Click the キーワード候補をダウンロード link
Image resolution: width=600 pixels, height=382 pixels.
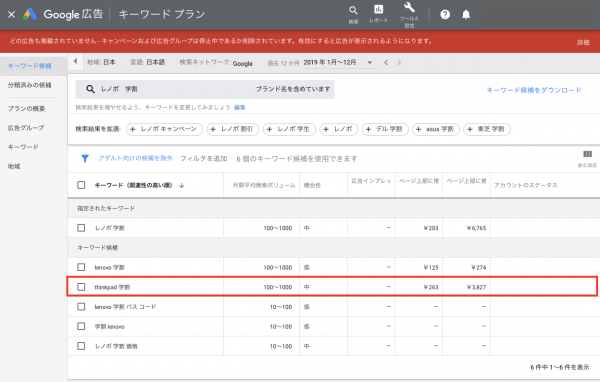[x=534, y=90]
